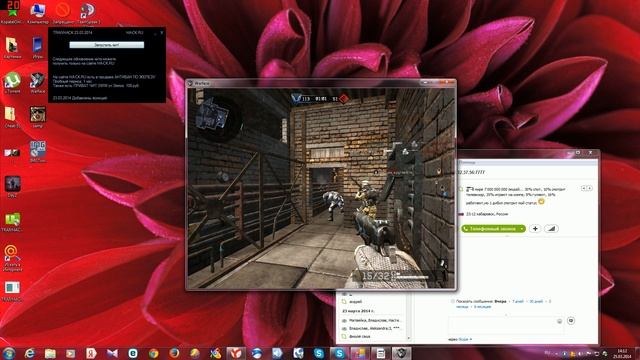Open the red prohibited-sign desktop shortcut
640x360 pixels.
(x=62, y=13)
